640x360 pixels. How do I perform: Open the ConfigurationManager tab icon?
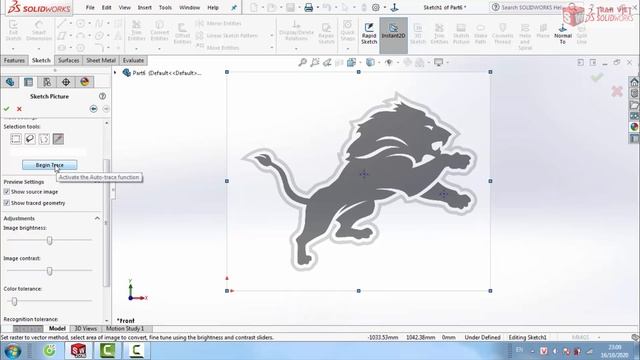point(47,82)
